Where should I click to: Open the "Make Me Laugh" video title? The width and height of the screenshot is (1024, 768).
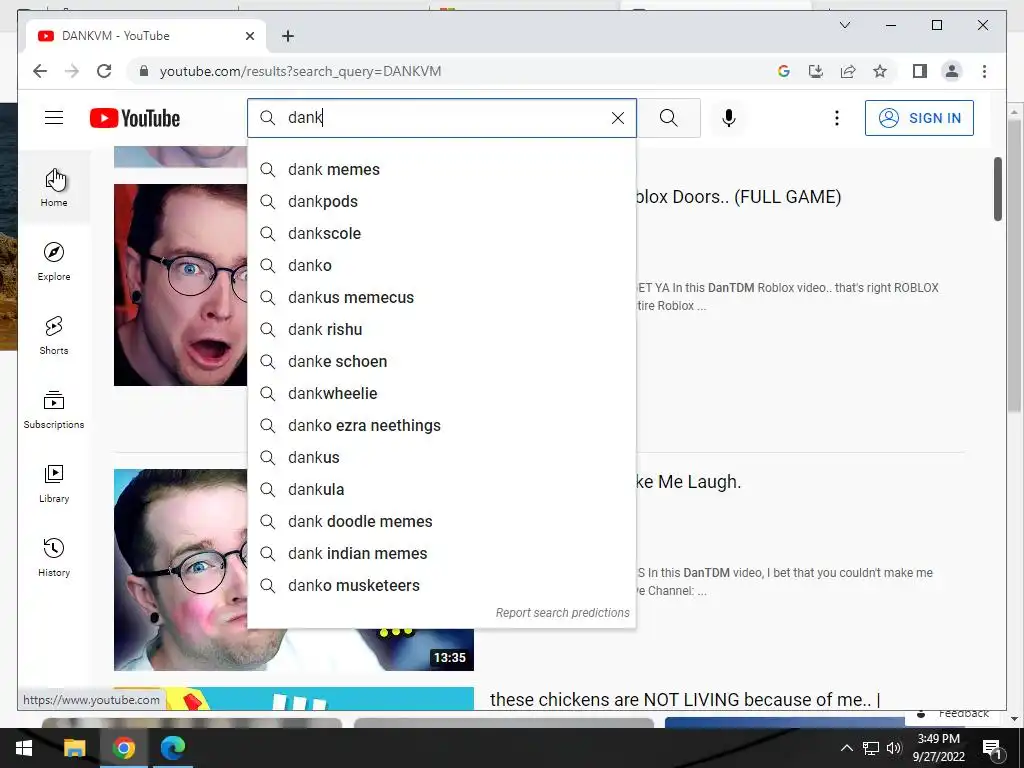click(689, 482)
